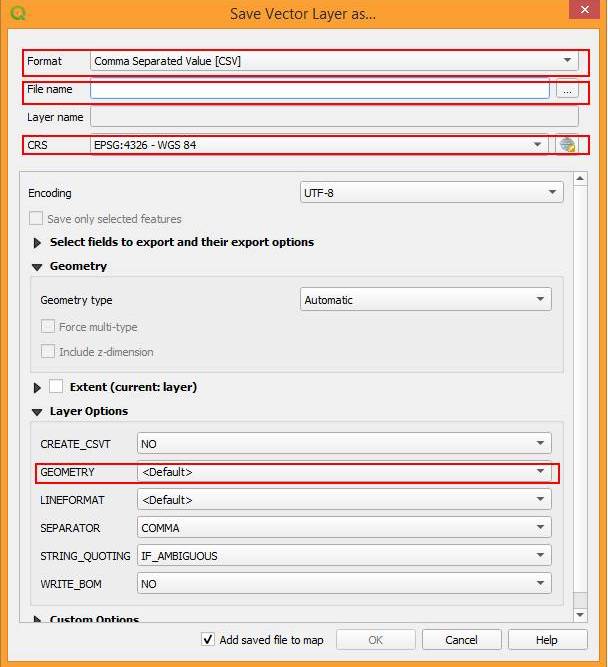Open the STRING_QUOTING dropdown
Image resolution: width=608 pixels, height=667 pixels.
pos(344,556)
